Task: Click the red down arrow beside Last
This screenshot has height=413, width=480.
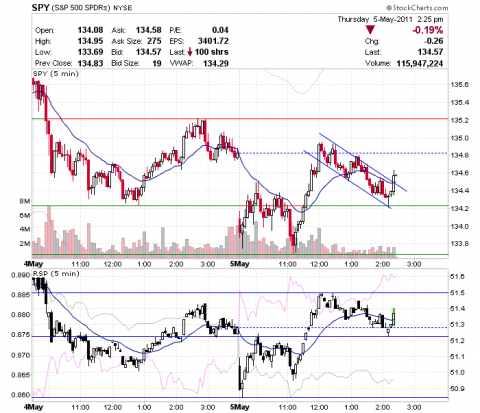Action: coord(190,52)
